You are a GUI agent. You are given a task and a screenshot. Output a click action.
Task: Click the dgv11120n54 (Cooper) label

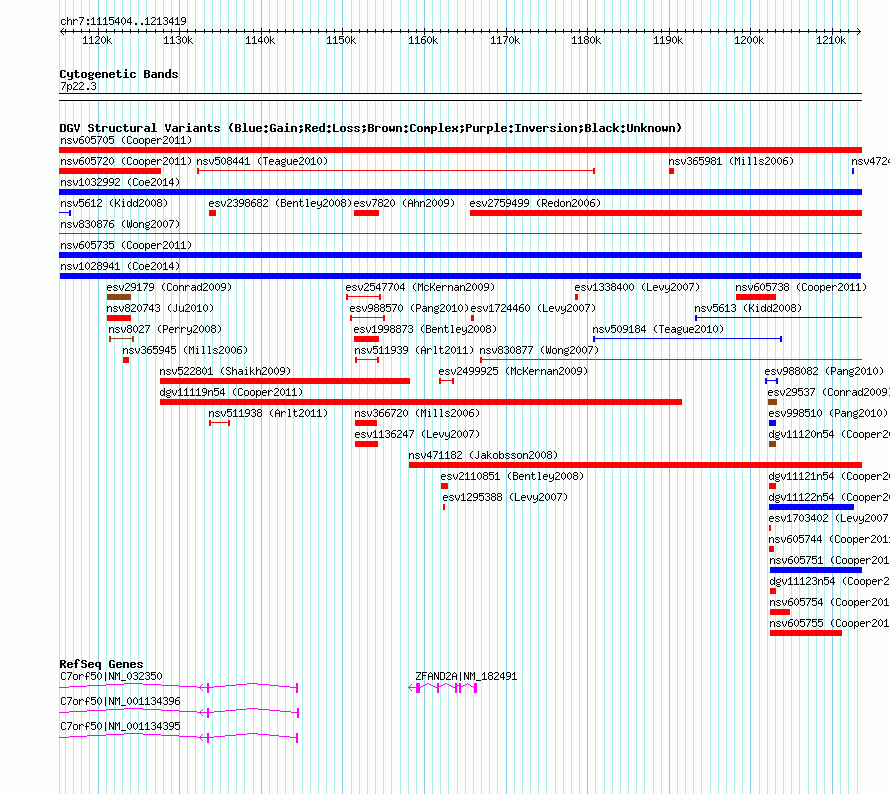click(x=829, y=434)
